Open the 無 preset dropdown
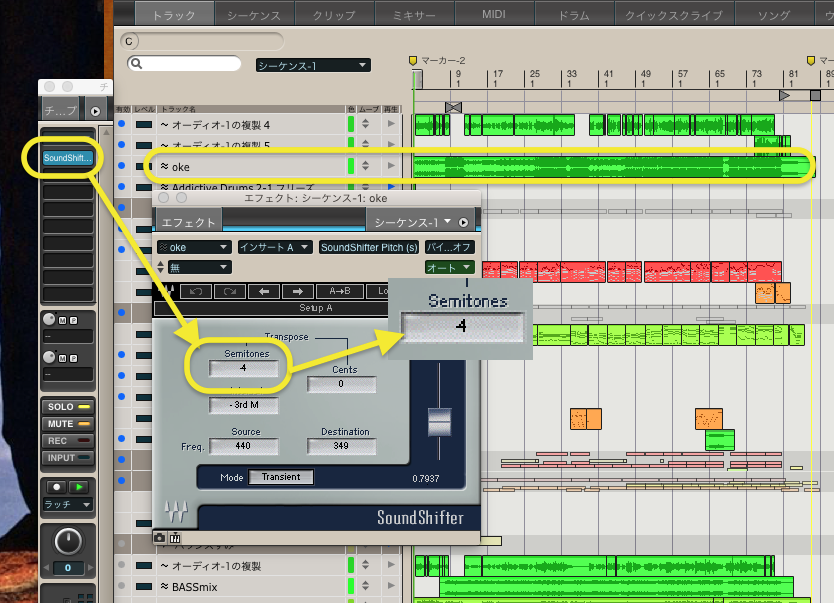The image size is (834, 603). point(199,267)
